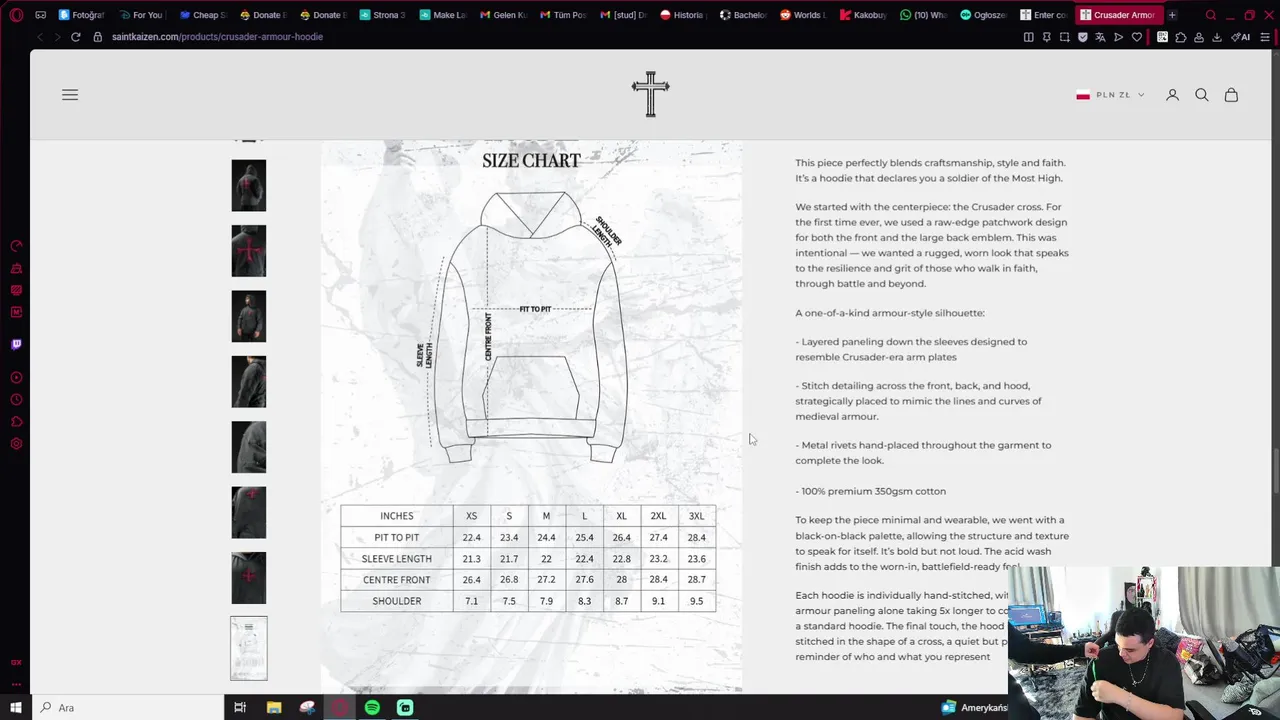The width and height of the screenshot is (1280, 720).
Task: Switch to the WhatsApp (10) tab
Action: [x=923, y=15]
